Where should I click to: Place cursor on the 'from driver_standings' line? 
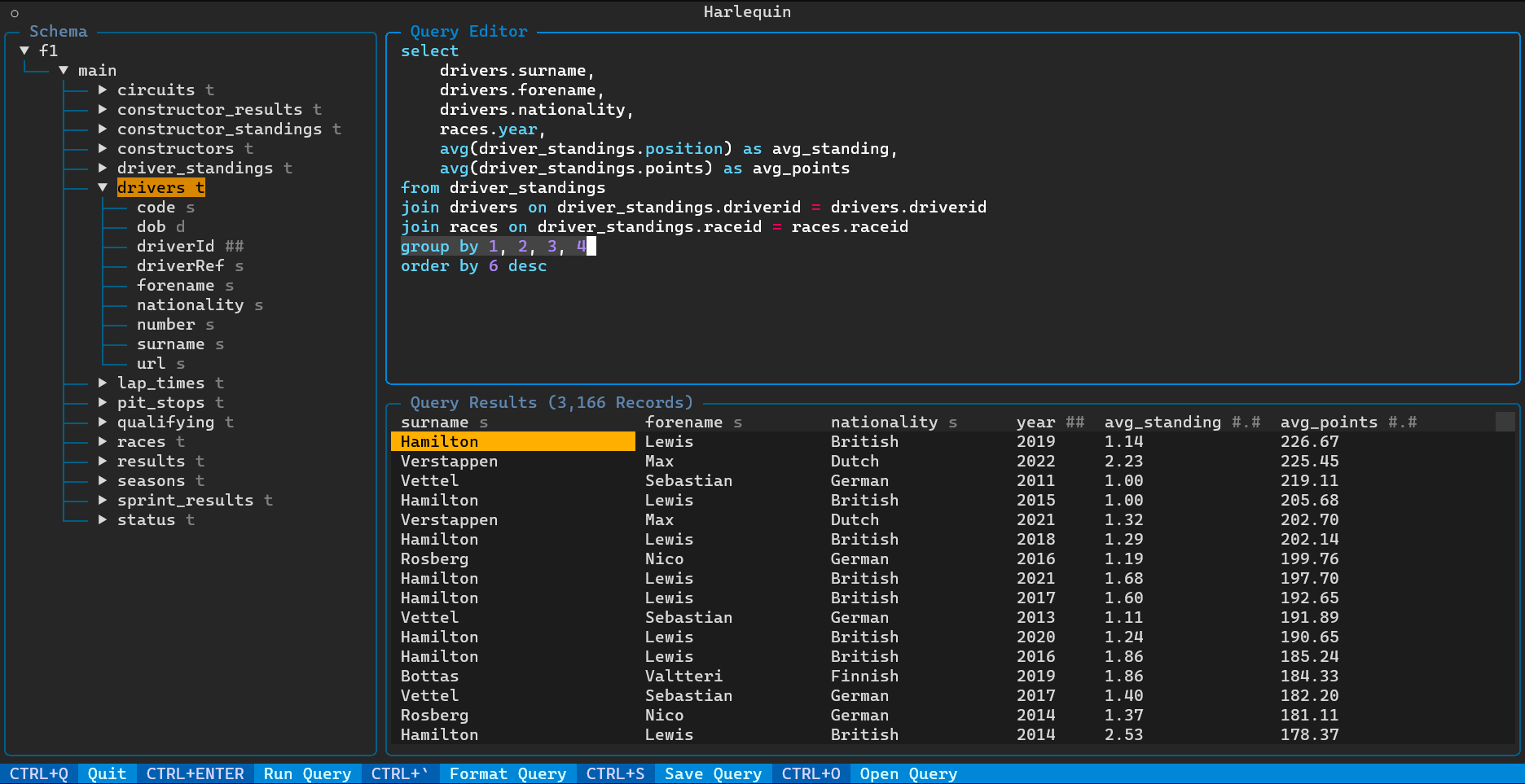coord(503,187)
